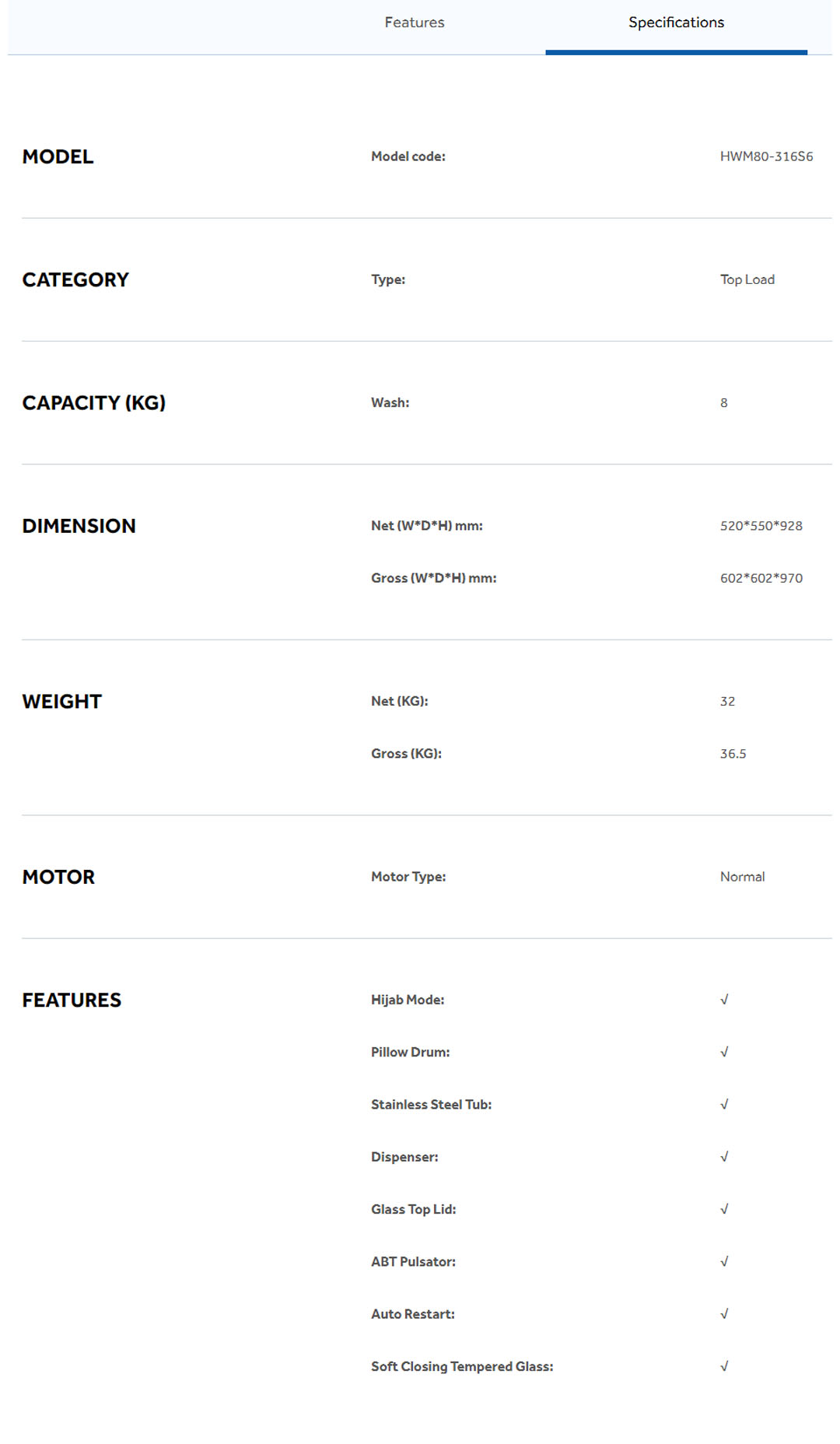This screenshot has height=1444, width=840.
Task: Click the model code HWM80-316S6 value
Action: tap(766, 156)
